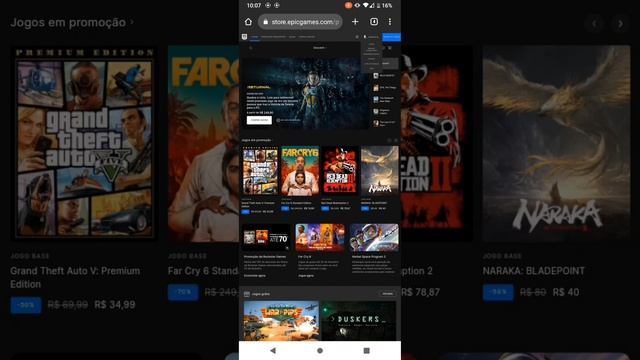Select second game in side carousel list
Viewport: 640px width, 360px height.
click(384, 87)
